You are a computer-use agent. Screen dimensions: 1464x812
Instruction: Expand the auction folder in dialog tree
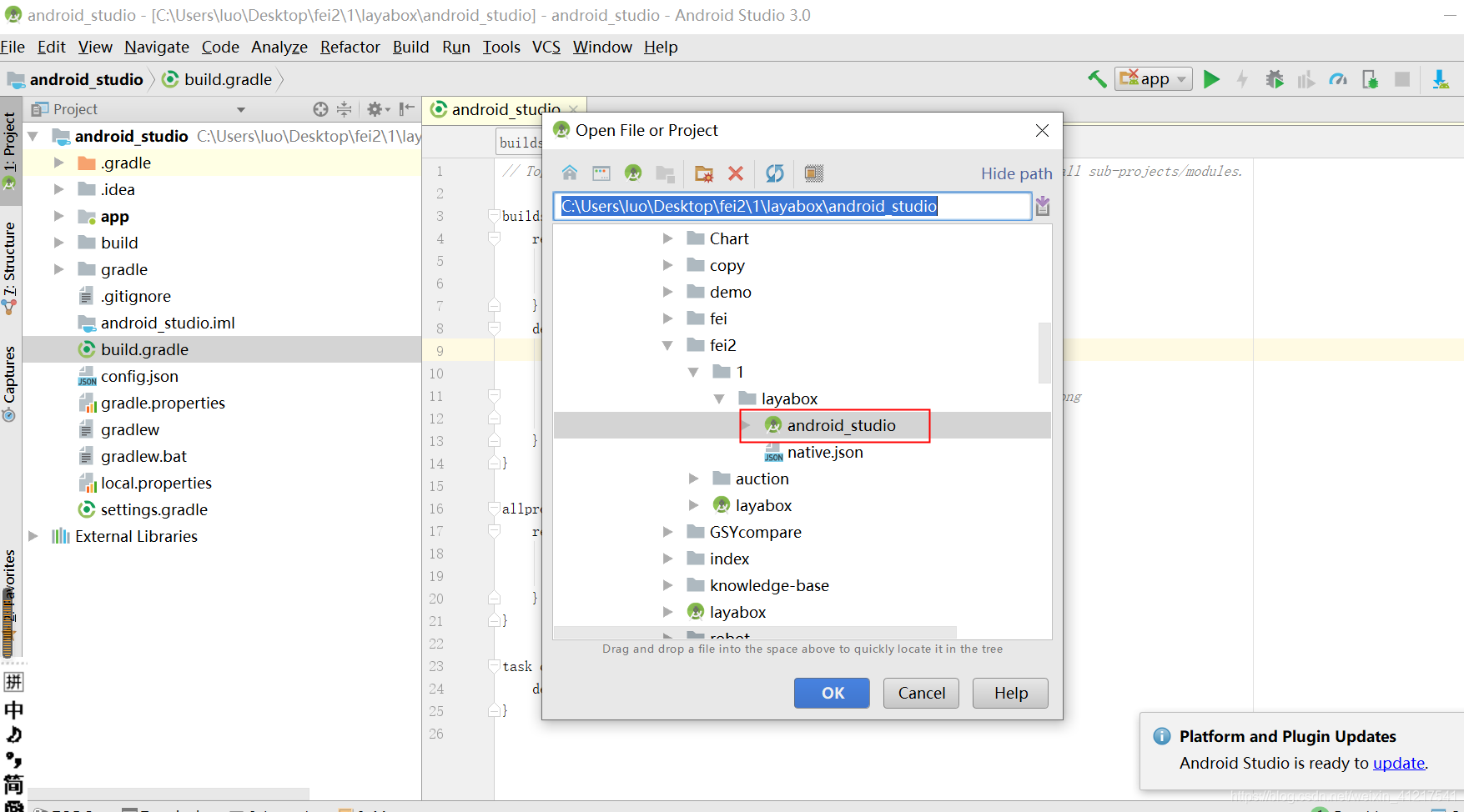693,479
